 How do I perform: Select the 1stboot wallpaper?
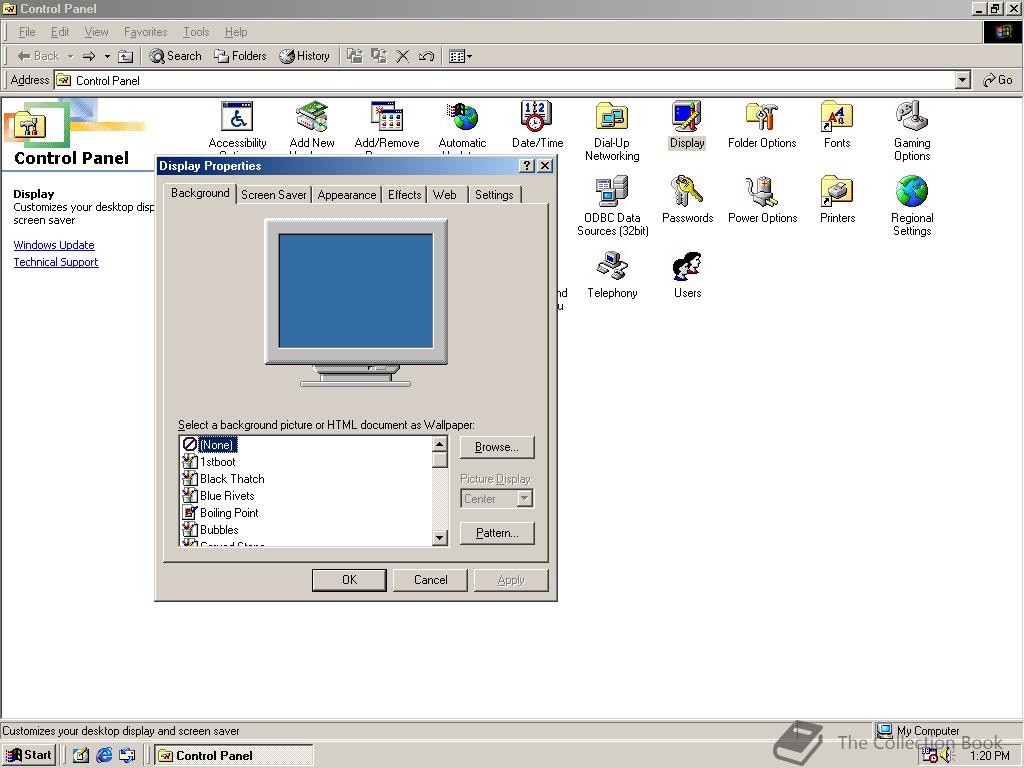(x=217, y=462)
